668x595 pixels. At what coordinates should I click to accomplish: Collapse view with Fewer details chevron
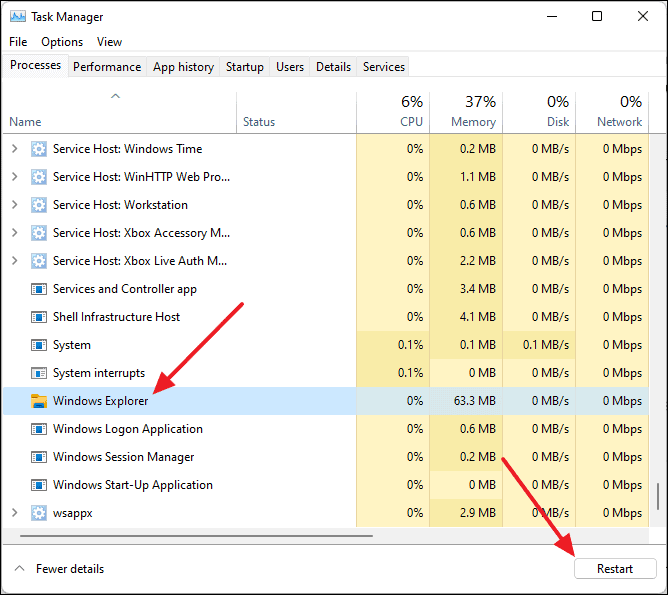coord(19,569)
